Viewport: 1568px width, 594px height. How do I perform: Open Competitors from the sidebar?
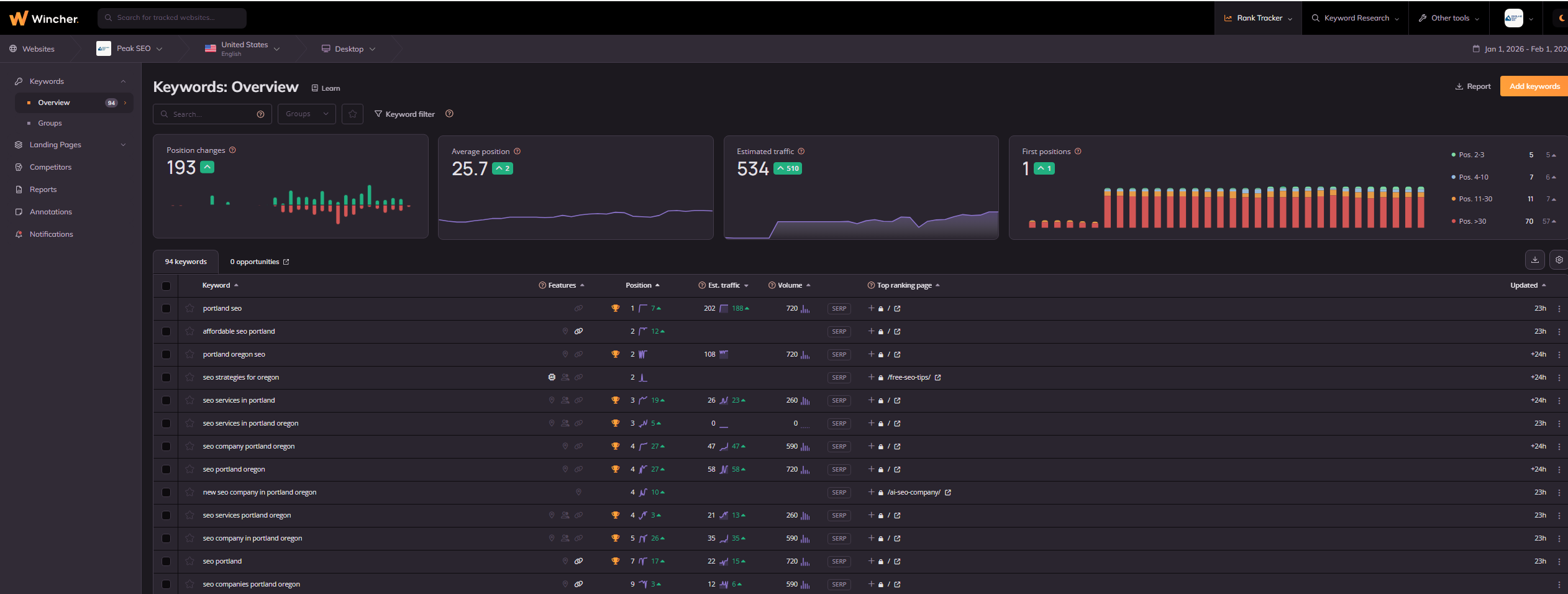click(50, 167)
